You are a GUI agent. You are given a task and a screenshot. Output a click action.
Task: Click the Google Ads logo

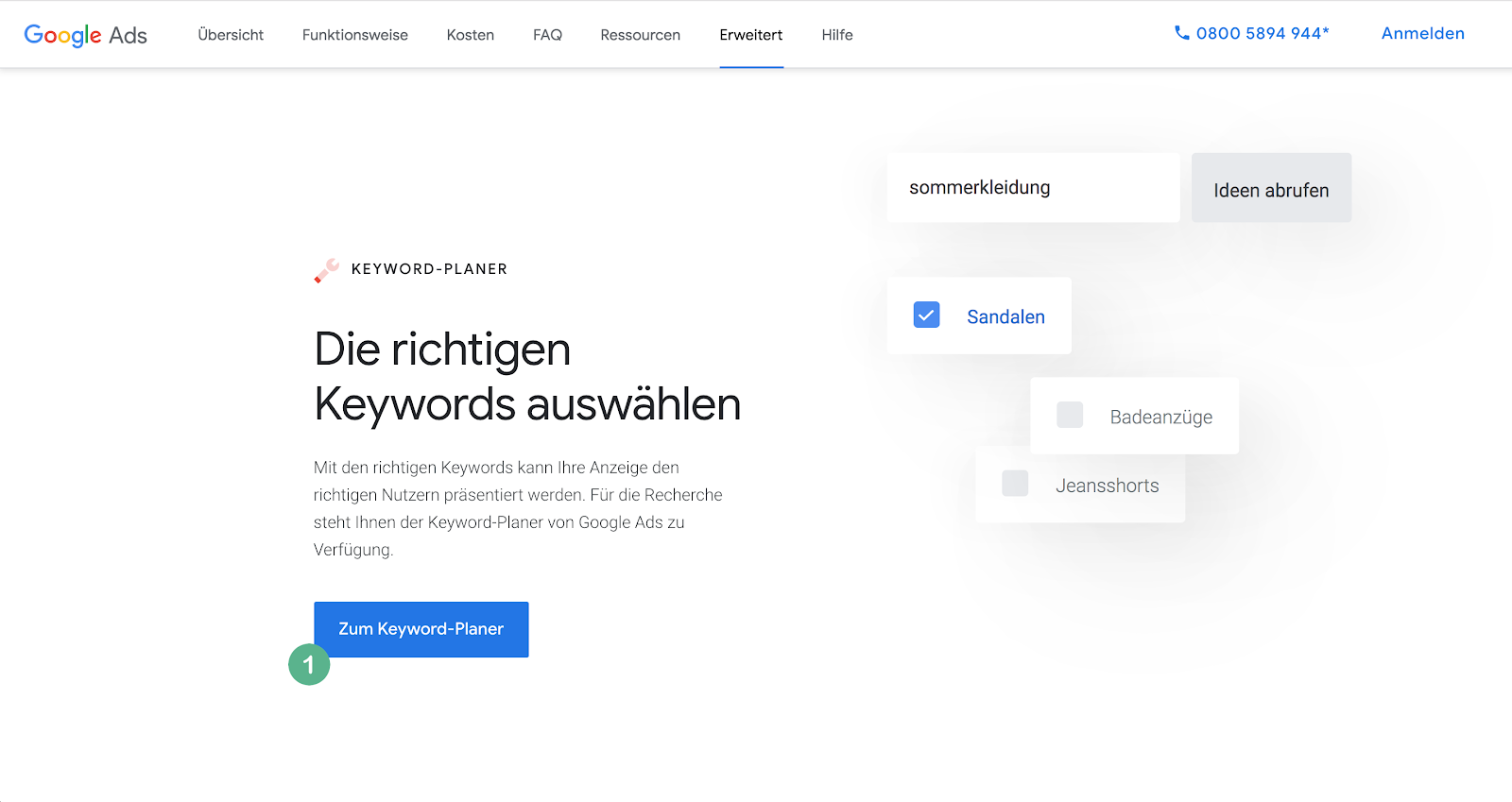[x=86, y=35]
